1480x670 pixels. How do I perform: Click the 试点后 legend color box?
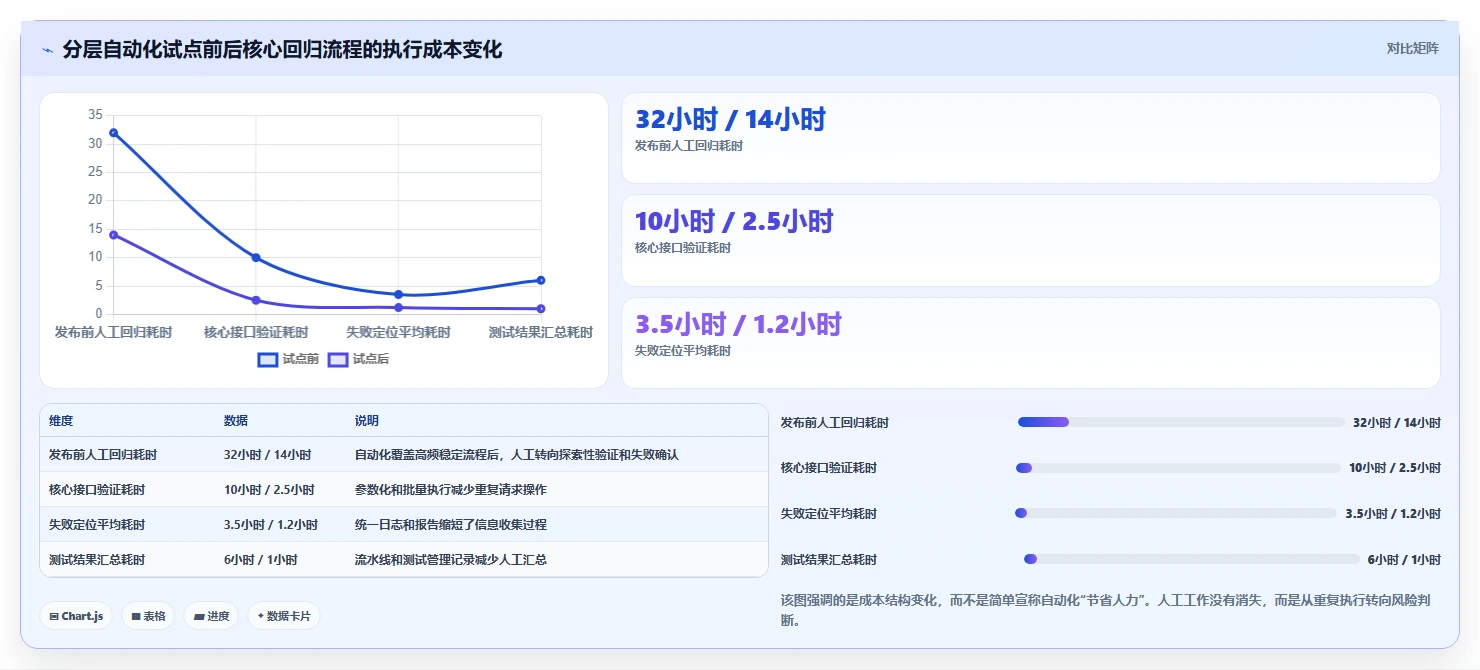click(x=338, y=360)
